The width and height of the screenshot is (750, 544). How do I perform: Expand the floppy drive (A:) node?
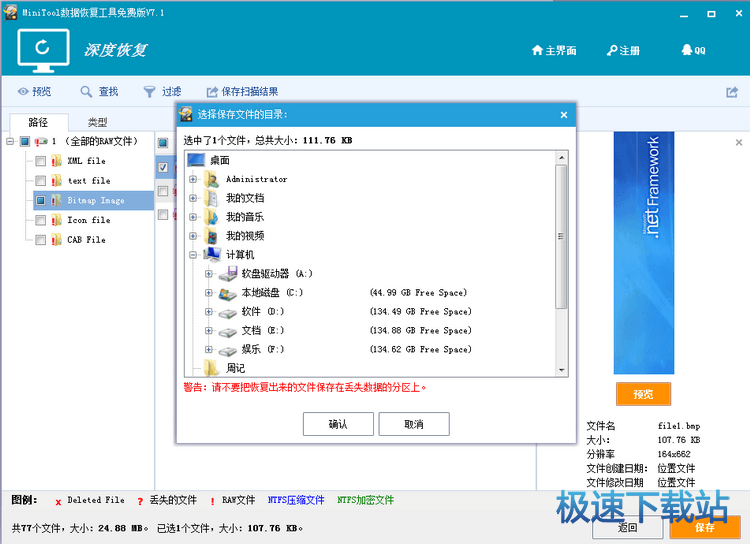coord(209,274)
